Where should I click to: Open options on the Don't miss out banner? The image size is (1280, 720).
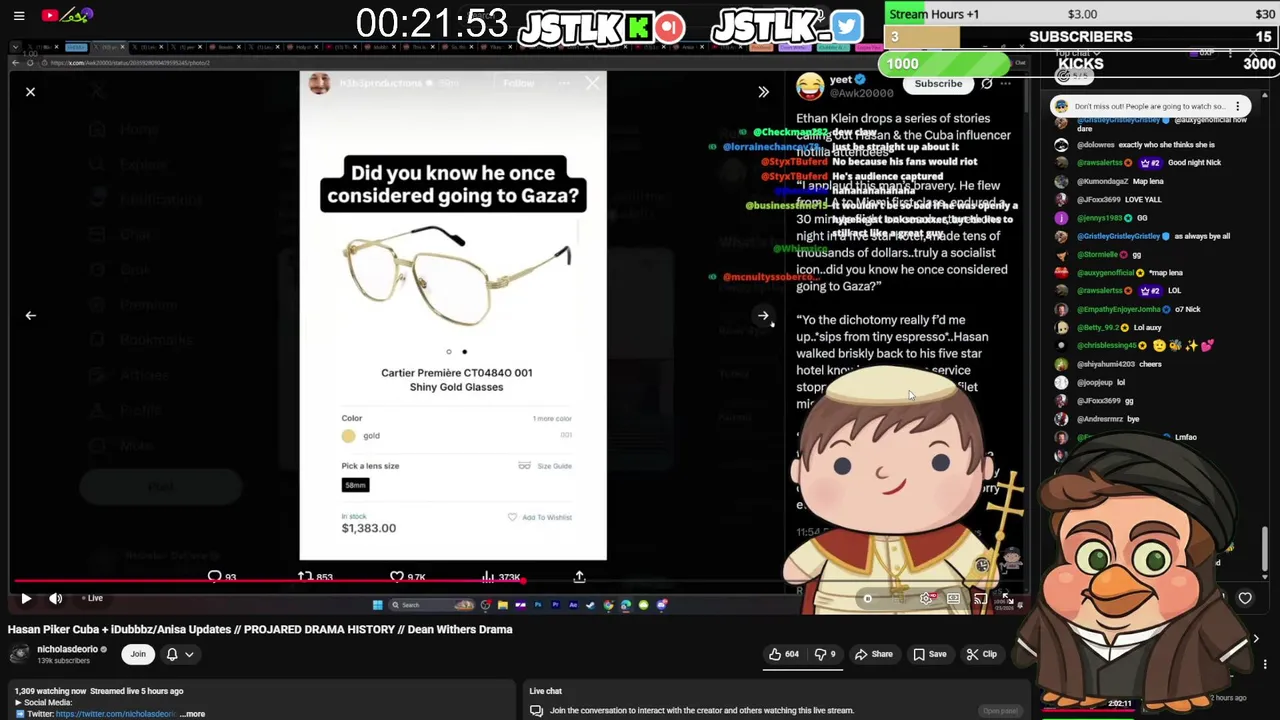[1238, 106]
